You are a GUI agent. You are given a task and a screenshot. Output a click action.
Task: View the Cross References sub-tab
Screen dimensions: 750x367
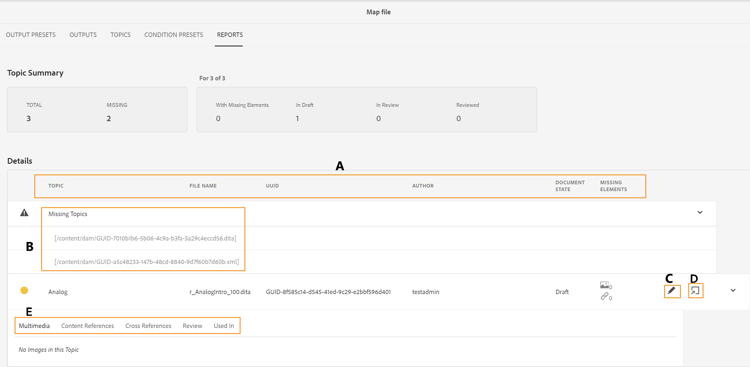148,326
